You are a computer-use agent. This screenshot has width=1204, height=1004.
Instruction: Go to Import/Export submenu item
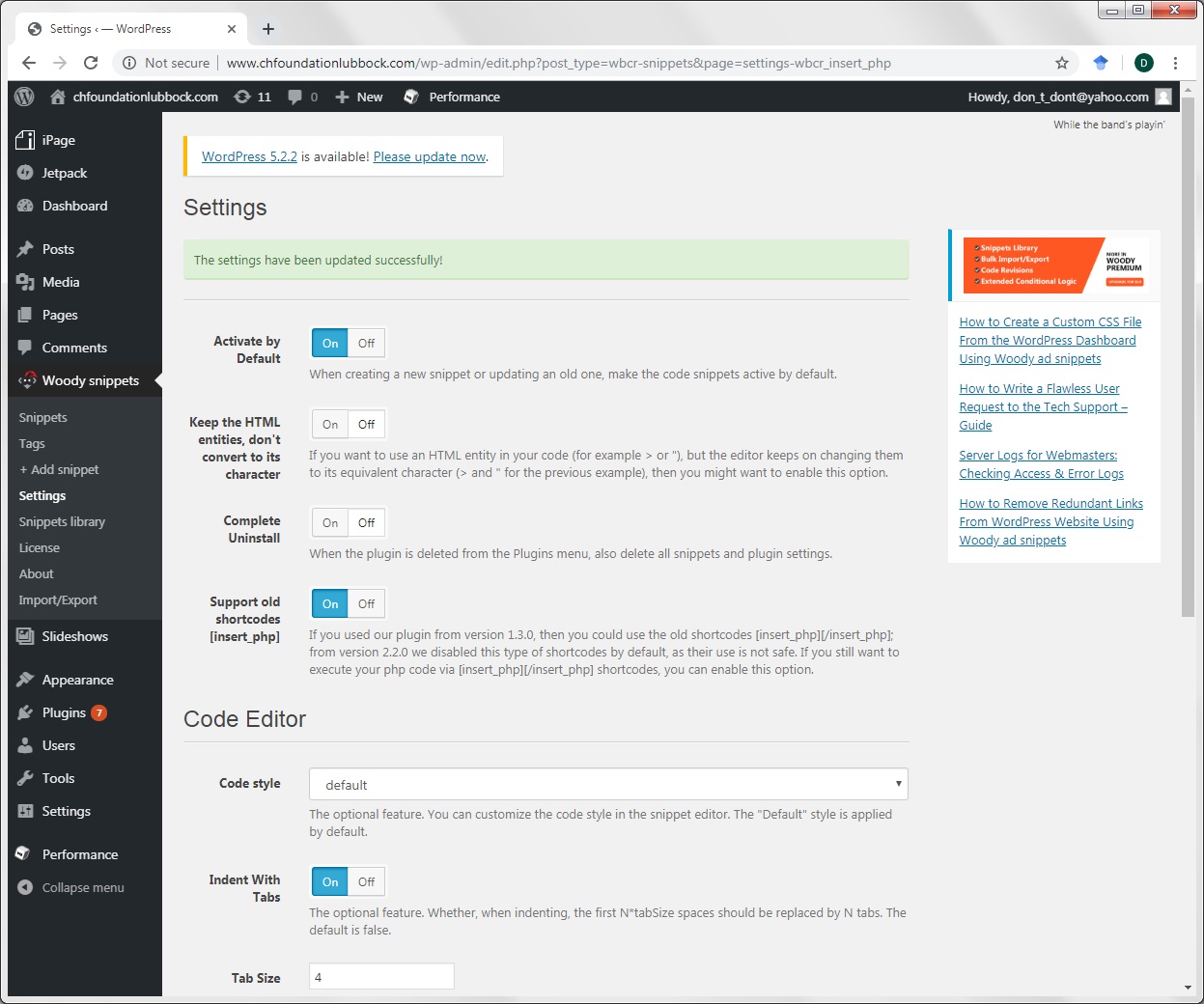(58, 600)
